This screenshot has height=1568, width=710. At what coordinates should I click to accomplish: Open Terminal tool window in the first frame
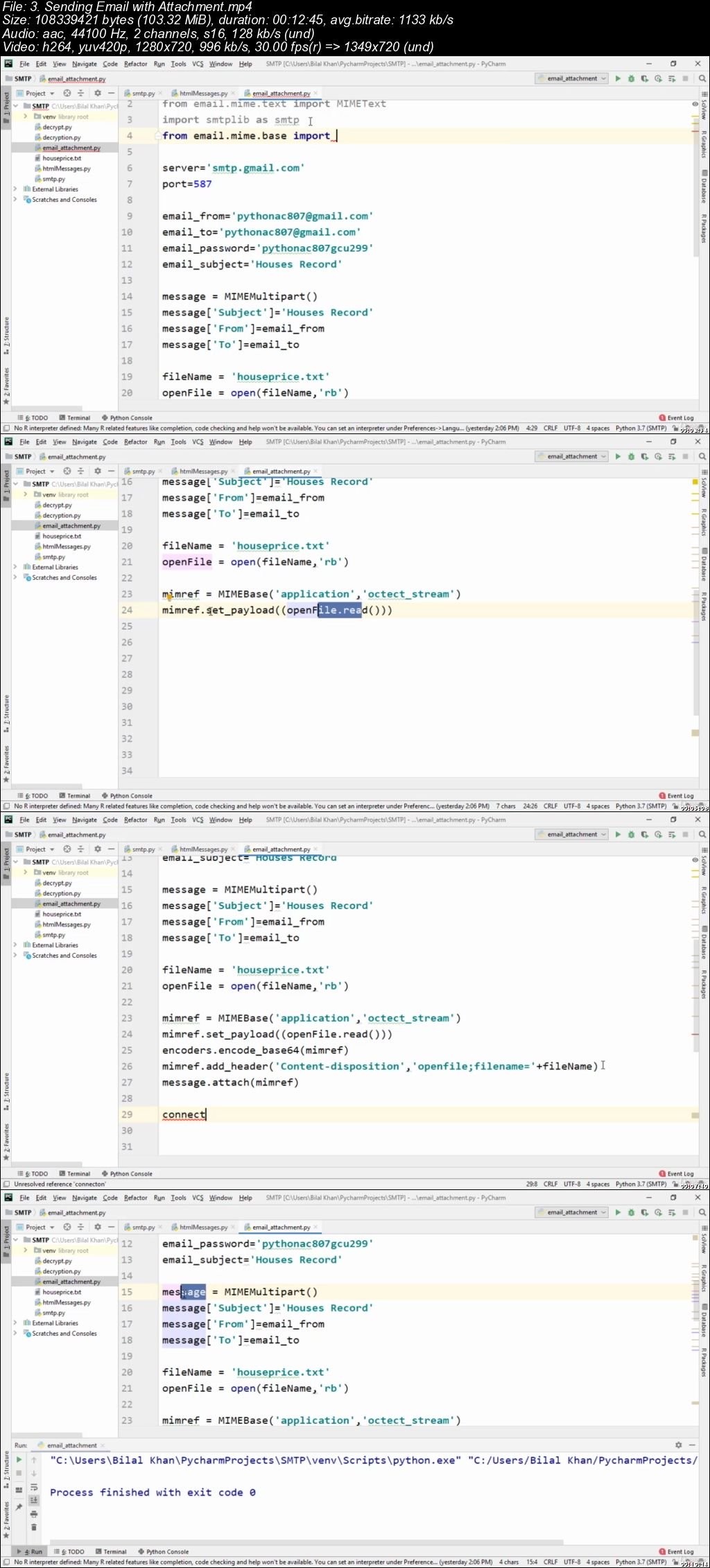75,417
